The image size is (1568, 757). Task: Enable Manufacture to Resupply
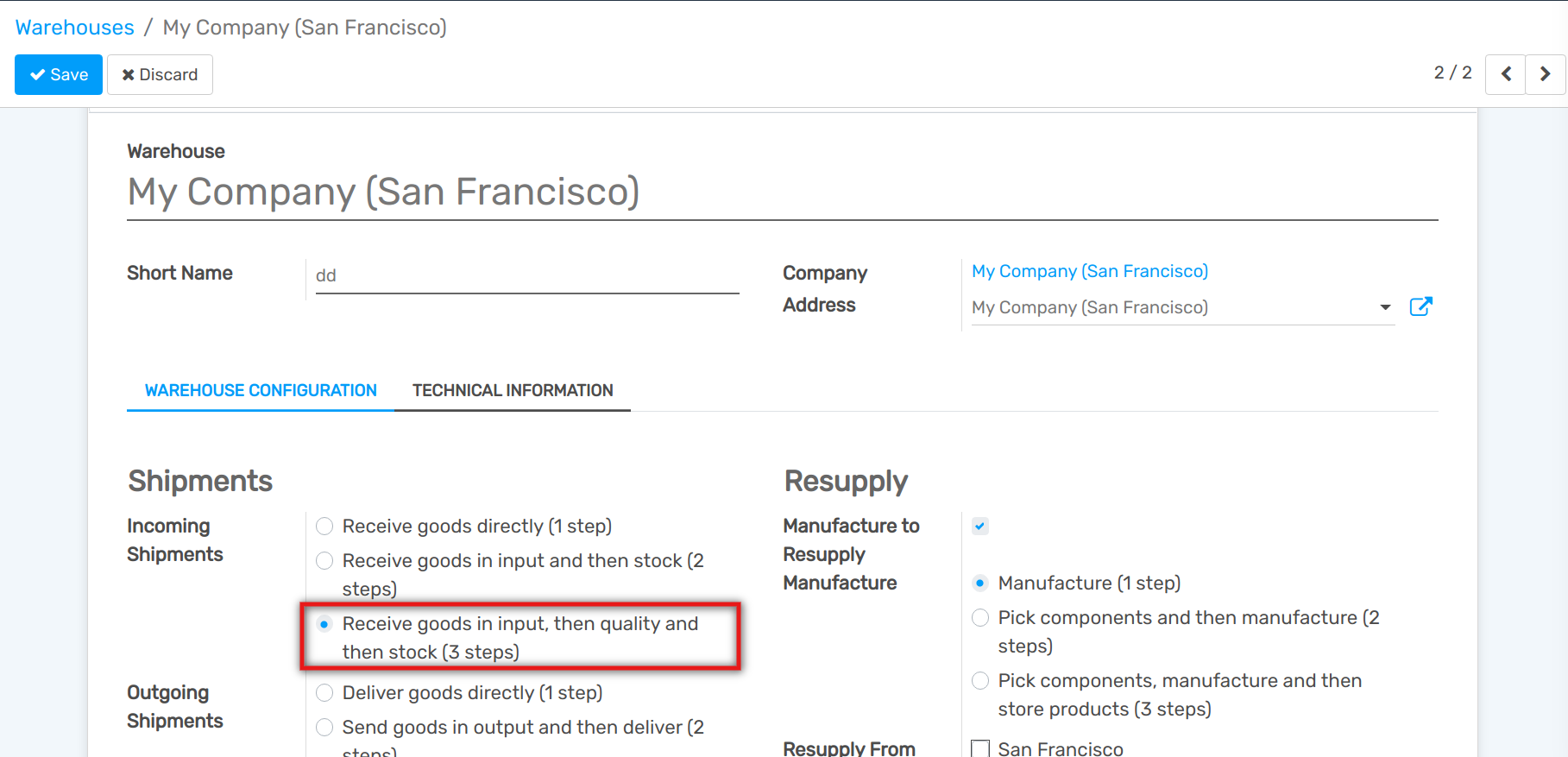(979, 525)
